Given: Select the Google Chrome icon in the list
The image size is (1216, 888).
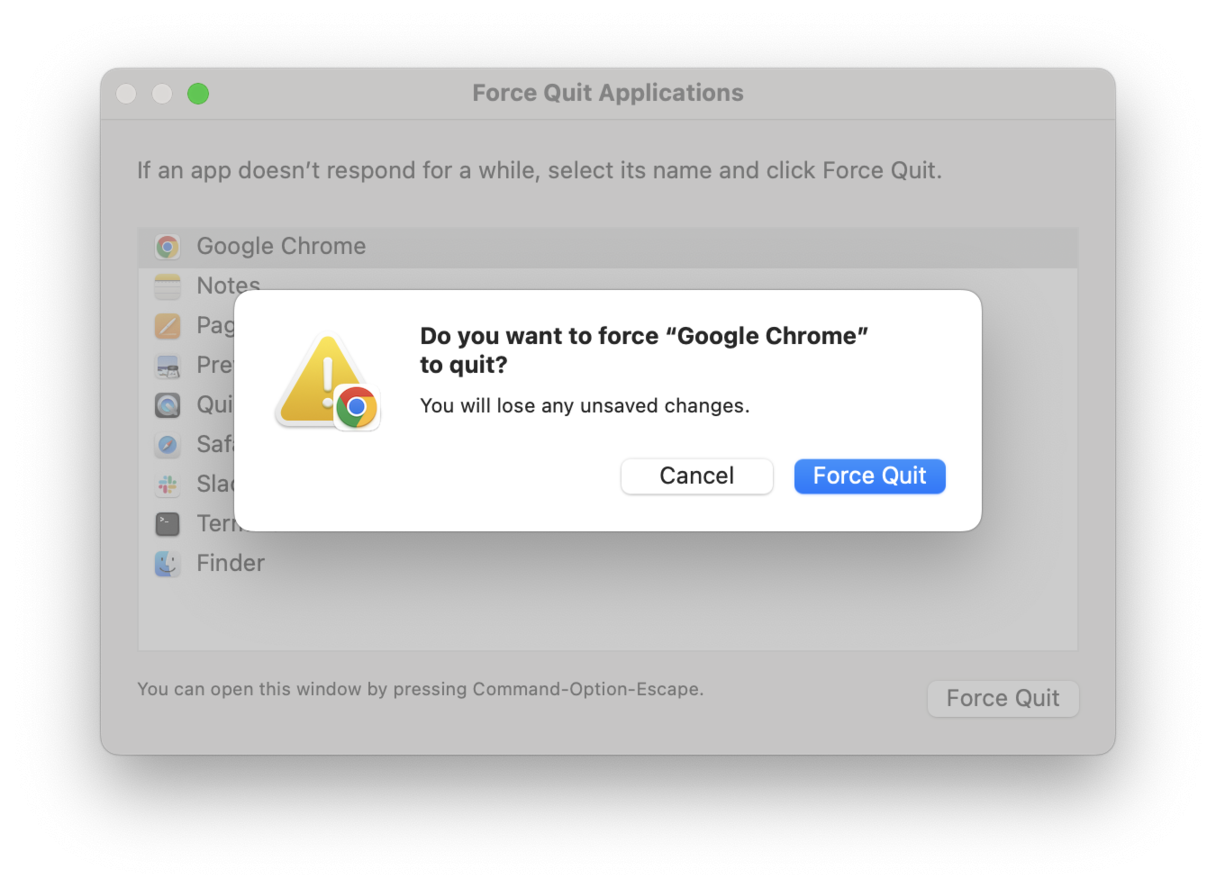Looking at the screenshot, I should click(x=167, y=246).
